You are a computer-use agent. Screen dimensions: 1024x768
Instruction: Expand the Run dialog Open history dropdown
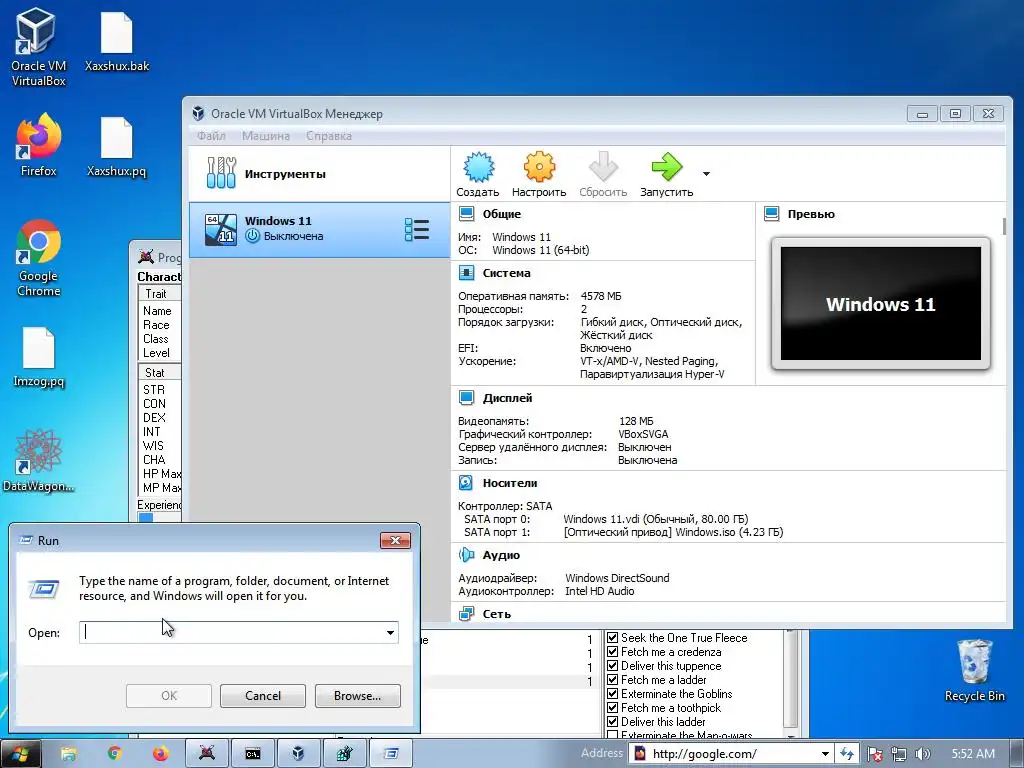pyautogui.click(x=390, y=632)
